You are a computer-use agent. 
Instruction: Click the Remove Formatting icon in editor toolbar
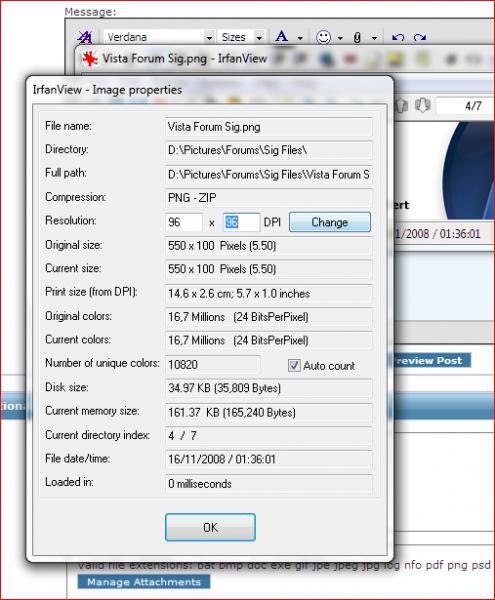(x=85, y=37)
